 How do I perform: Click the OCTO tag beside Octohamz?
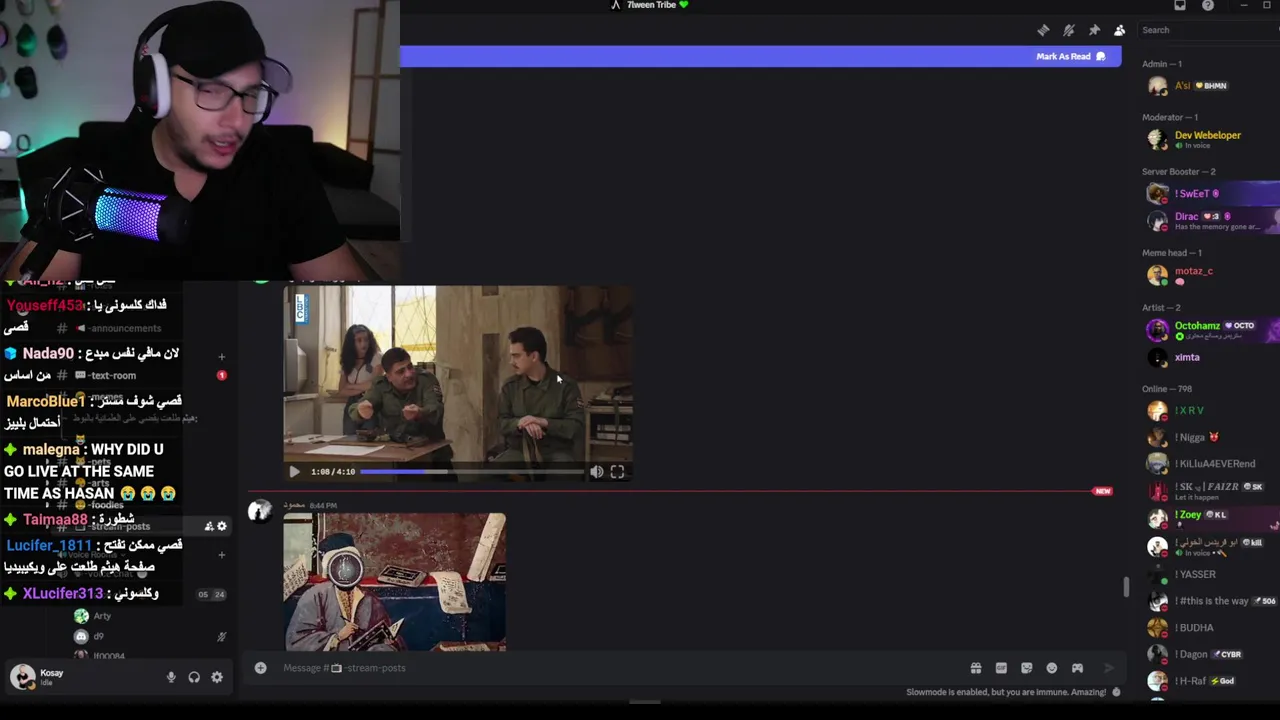[1240, 326]
